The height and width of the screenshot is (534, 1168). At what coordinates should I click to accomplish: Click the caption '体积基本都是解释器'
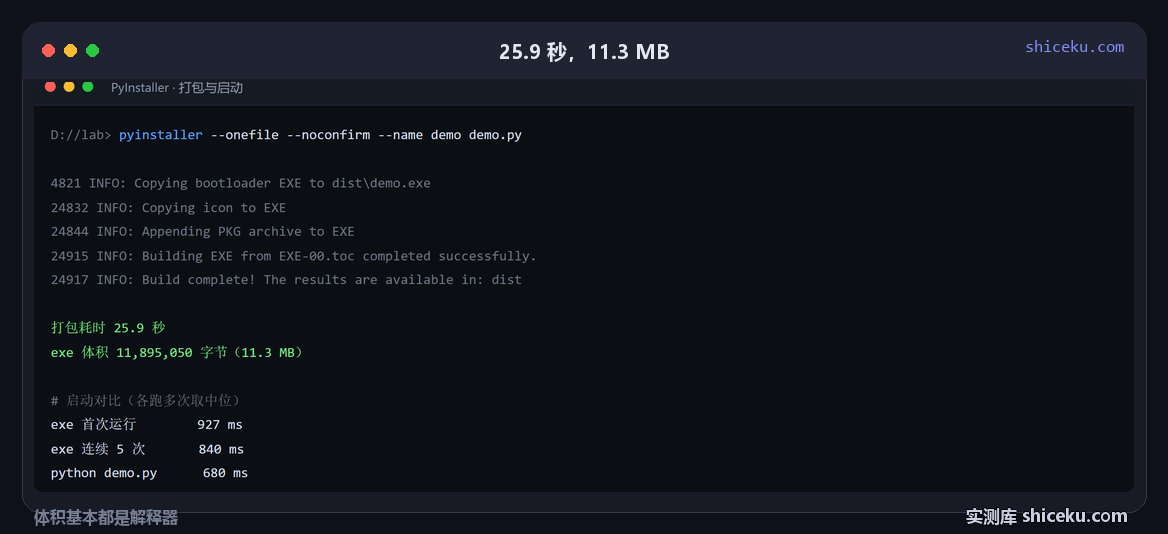tap(106, 518)
